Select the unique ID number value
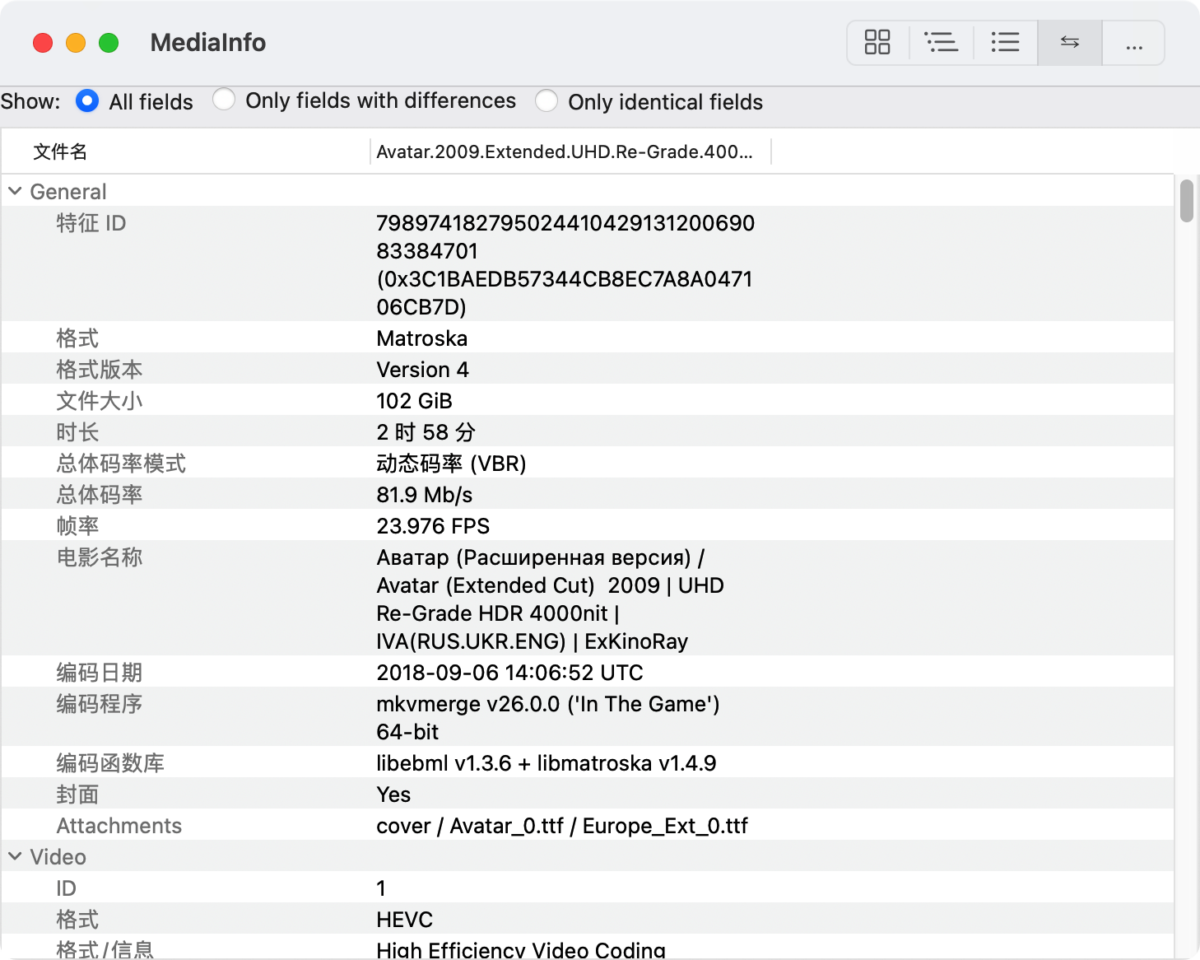1200x960 pixels. [565, 265]
